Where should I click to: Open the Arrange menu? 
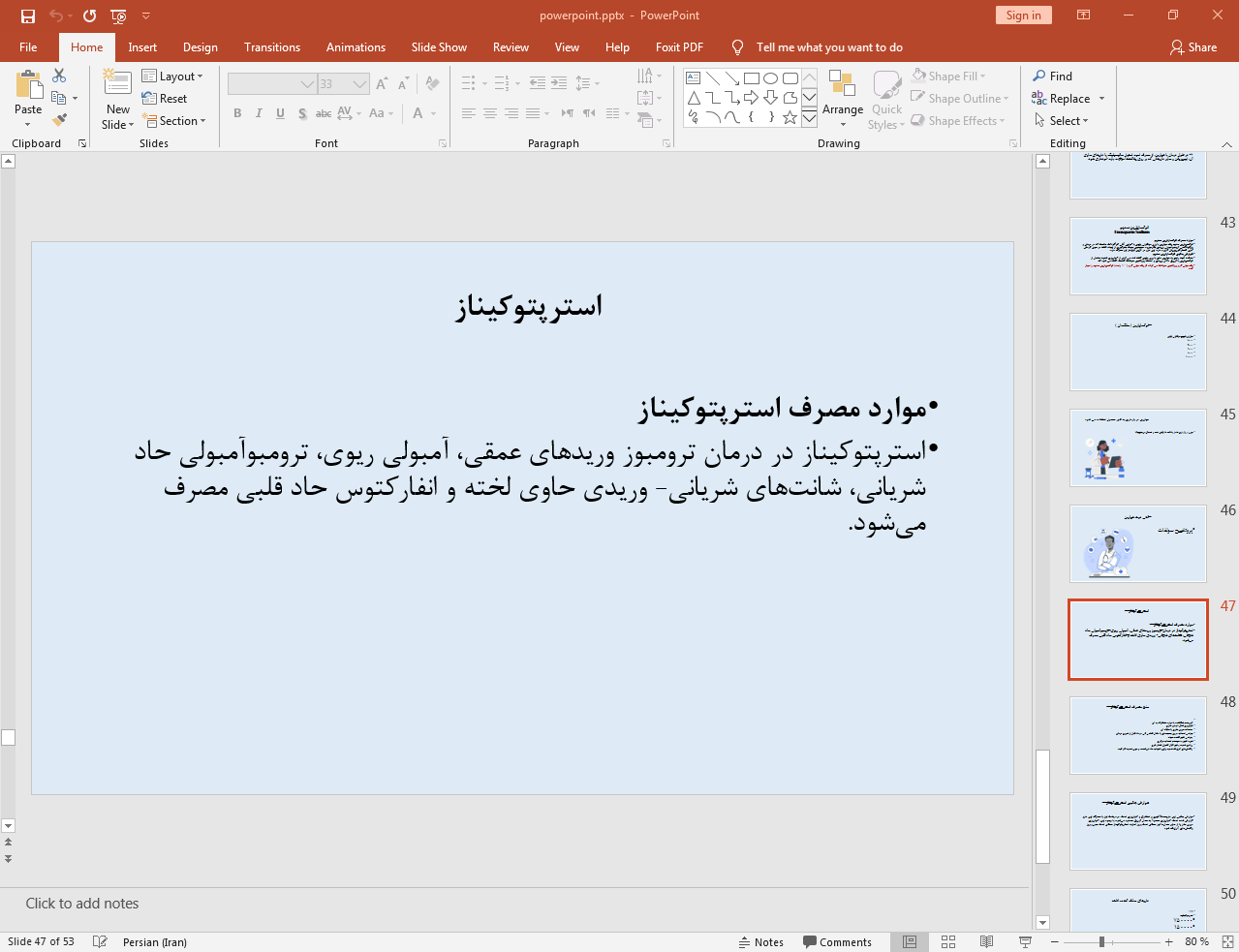coord(843,98)
